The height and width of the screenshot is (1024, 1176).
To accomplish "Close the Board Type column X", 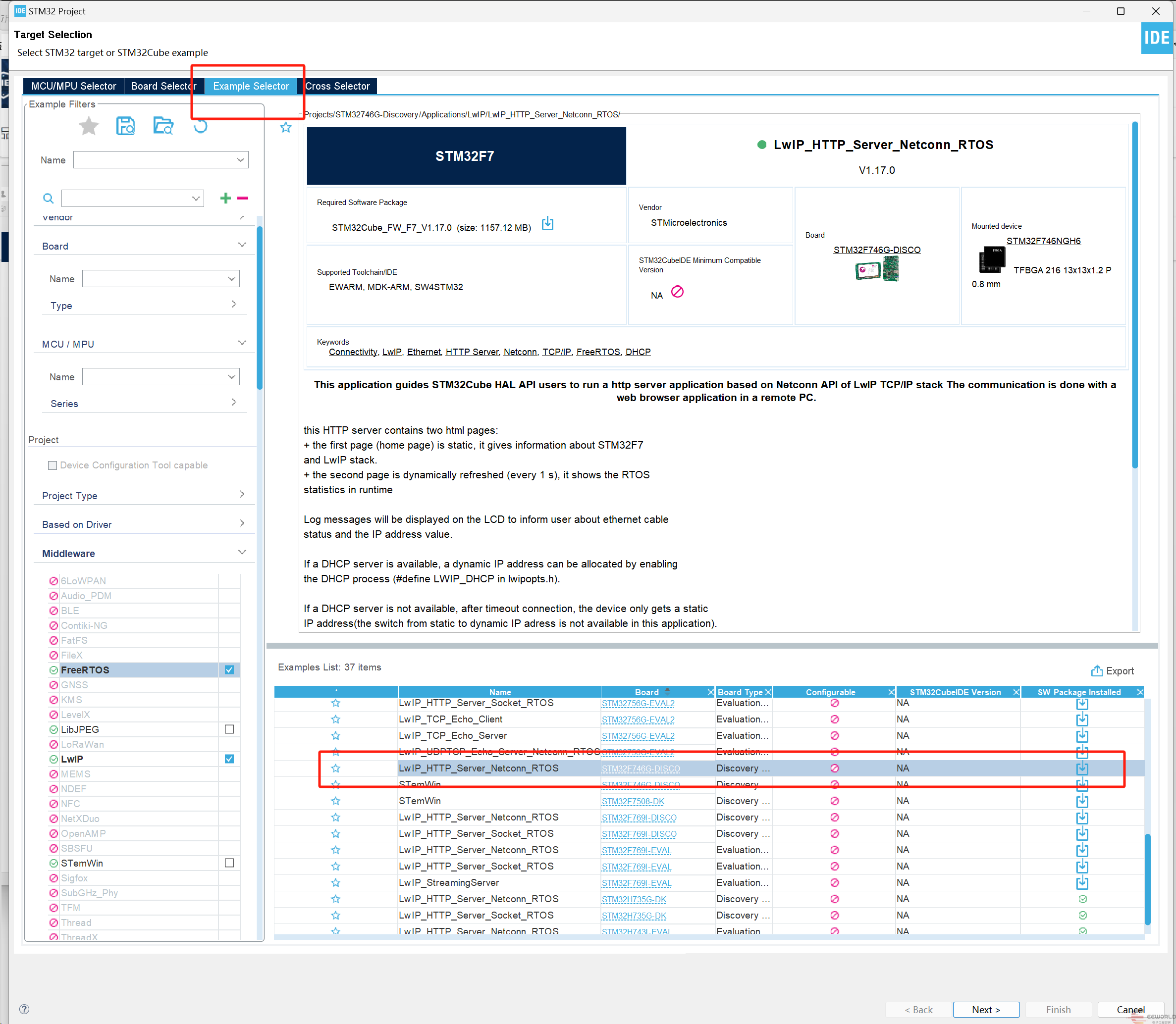I will coord(768,692).
